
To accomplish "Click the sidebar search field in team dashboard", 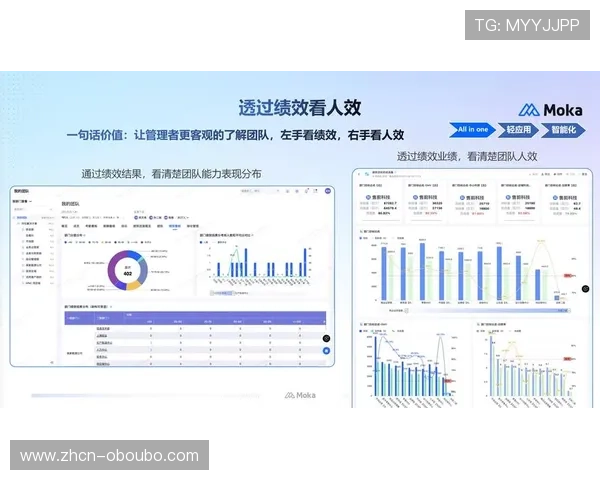I will [x=33, y=209].
